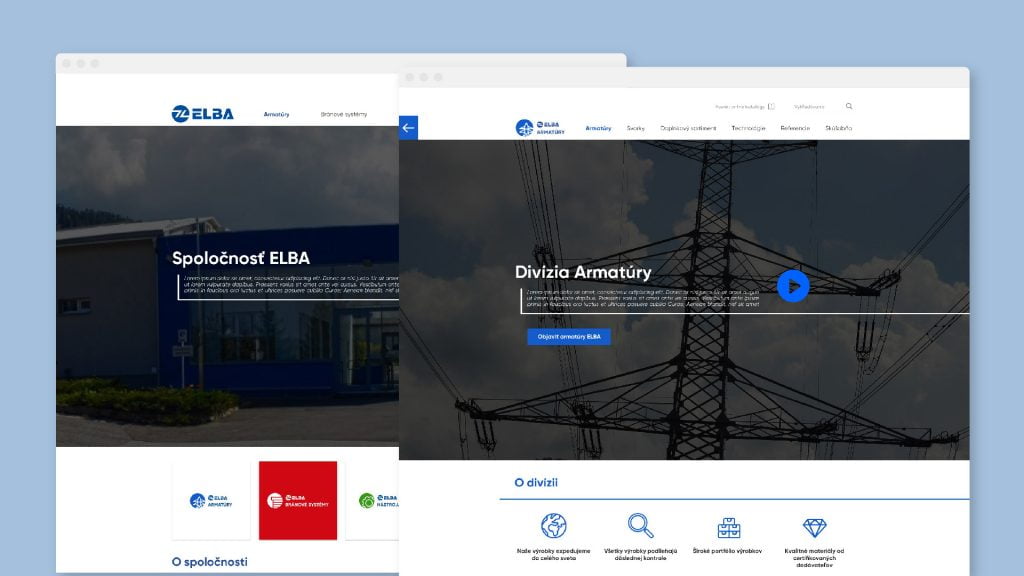The width and height of the screenshot is (1024, 576).
Task: Select Armatúry tab in front window navigation
Action: (598, 129)
